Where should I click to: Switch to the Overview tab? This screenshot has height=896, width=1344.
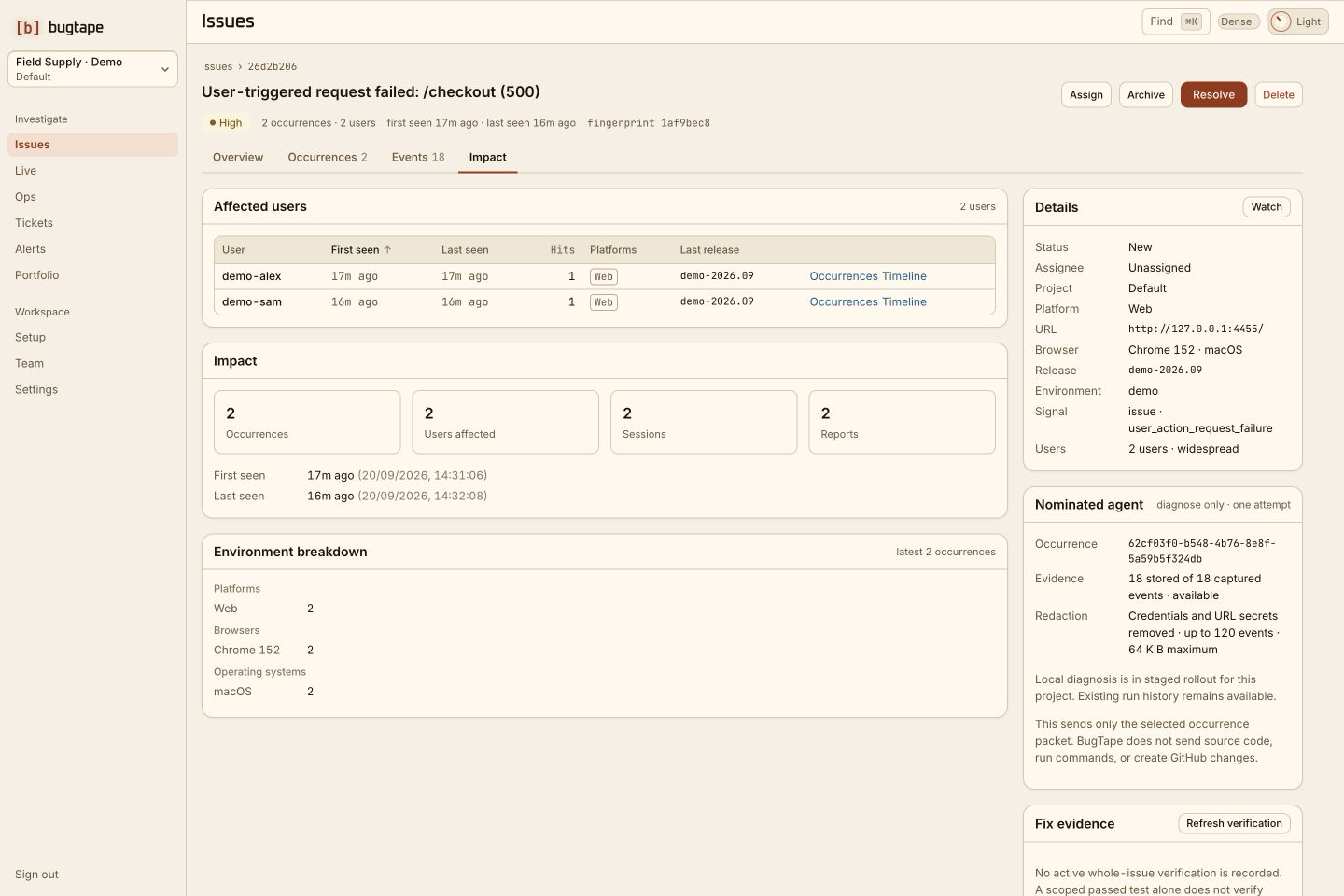pos(238,157)
